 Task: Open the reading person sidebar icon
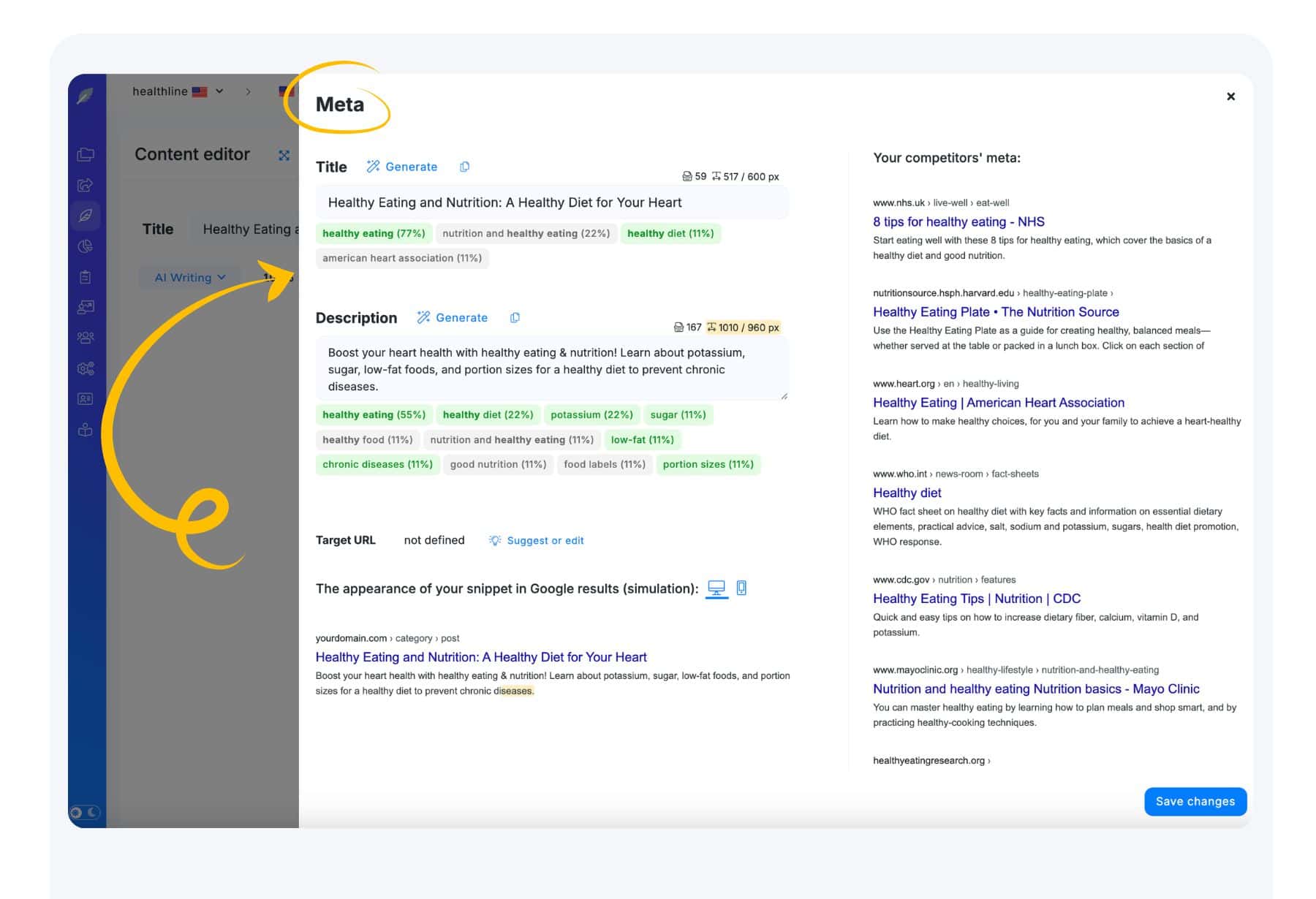(86, 430)
